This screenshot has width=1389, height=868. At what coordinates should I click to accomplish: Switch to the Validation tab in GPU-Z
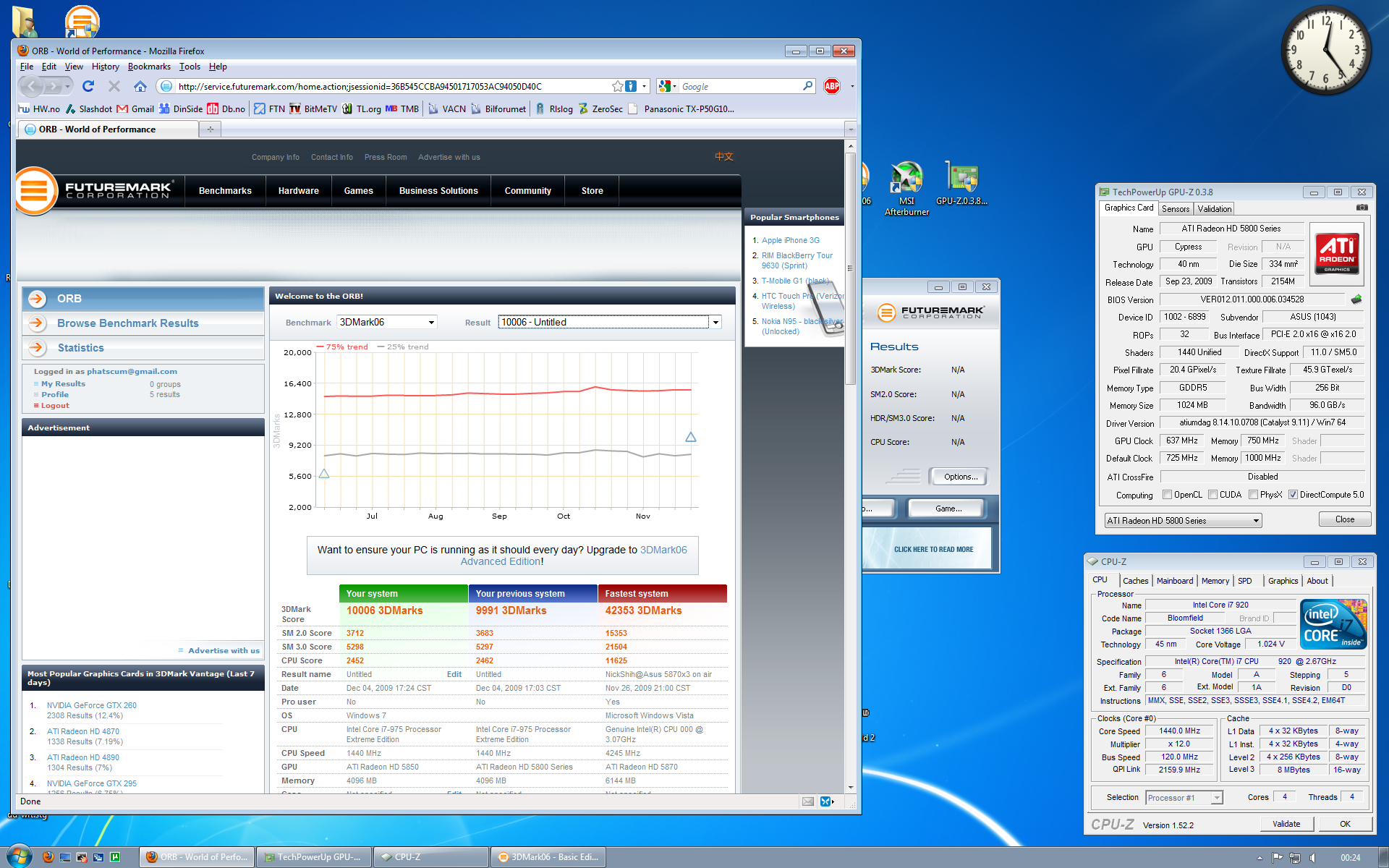(x=1214, y=209)
